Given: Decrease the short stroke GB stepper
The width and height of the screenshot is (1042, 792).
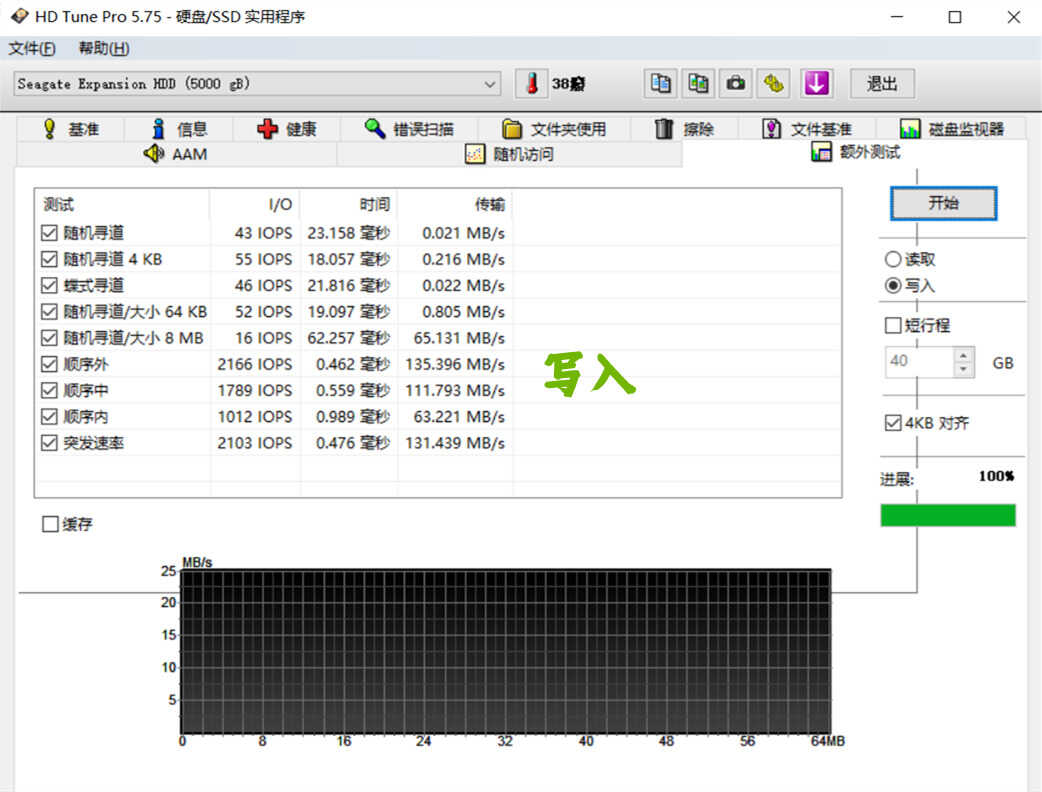Looking at the screenshot, I should (x=964, y=369).
